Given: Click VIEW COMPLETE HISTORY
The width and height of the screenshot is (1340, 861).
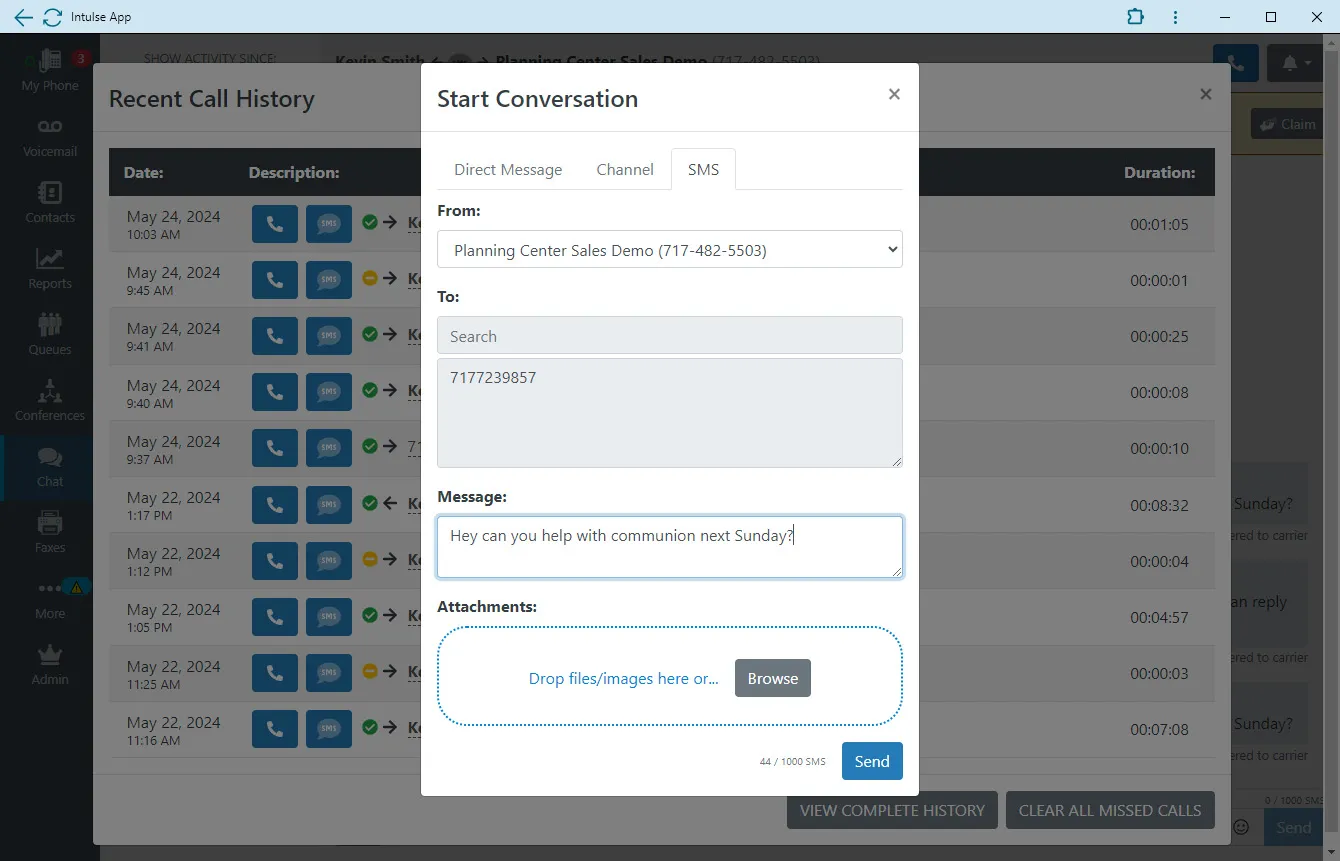Looking at the screenshot, I should tap(891, 810).
